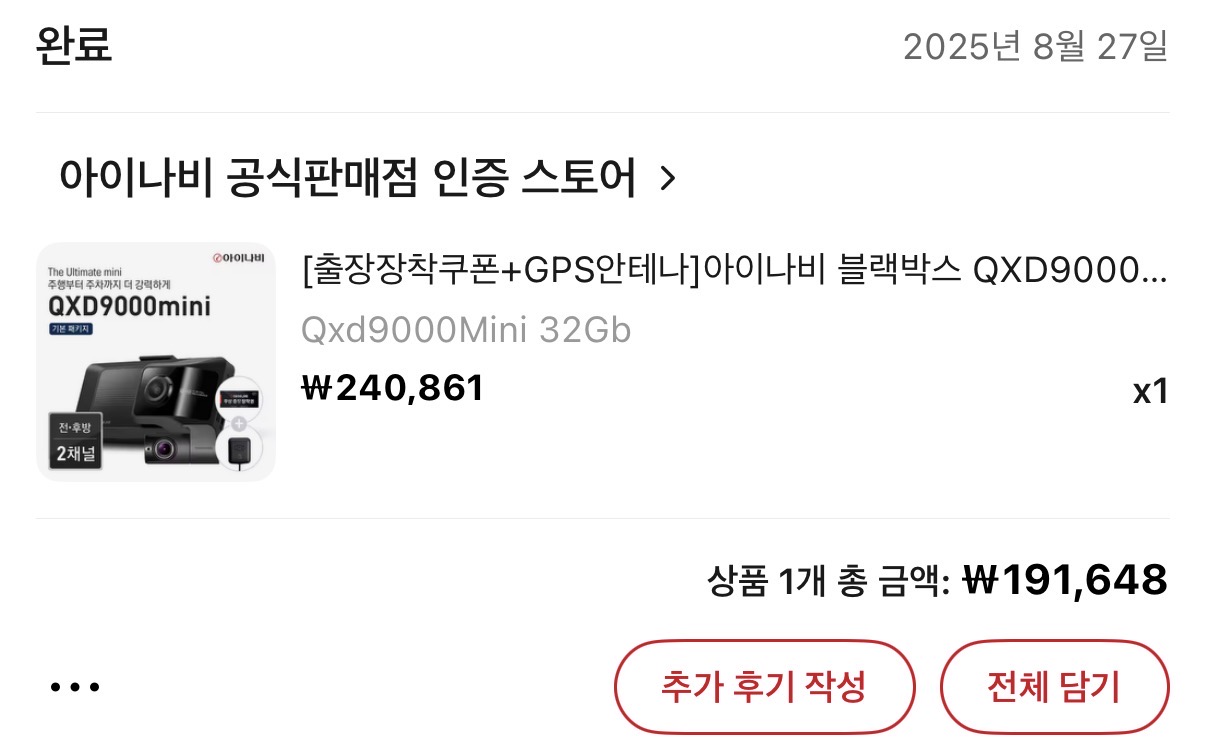Open the 아이나비 공식판매점 인증 스토어 link
Screen dimensions: 1206x750
[348, 178]
